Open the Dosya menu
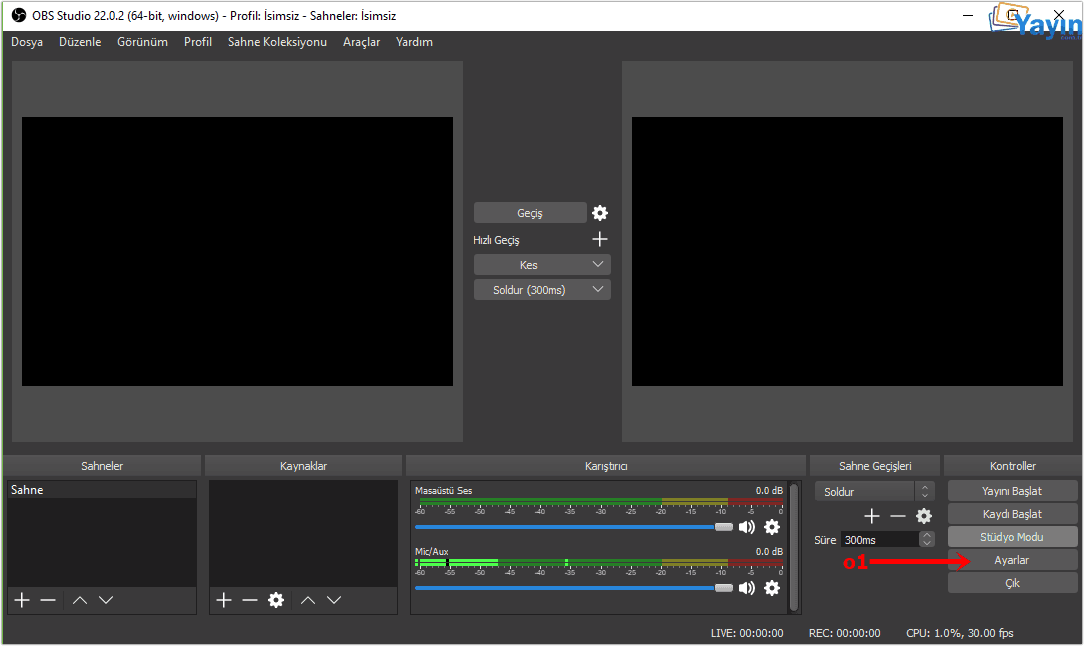Screen dimensions: 1085x647 click(x=27, y=42)
